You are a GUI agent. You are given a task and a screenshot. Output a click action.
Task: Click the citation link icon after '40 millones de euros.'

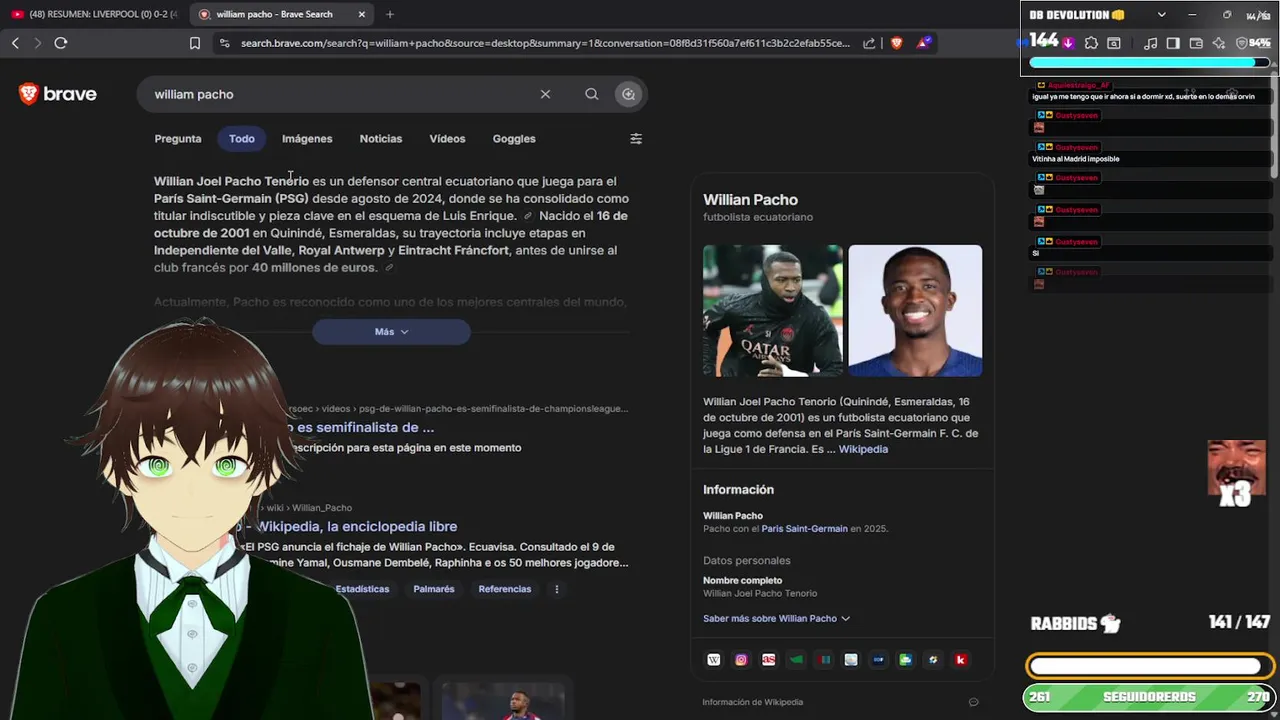point(389,268)
